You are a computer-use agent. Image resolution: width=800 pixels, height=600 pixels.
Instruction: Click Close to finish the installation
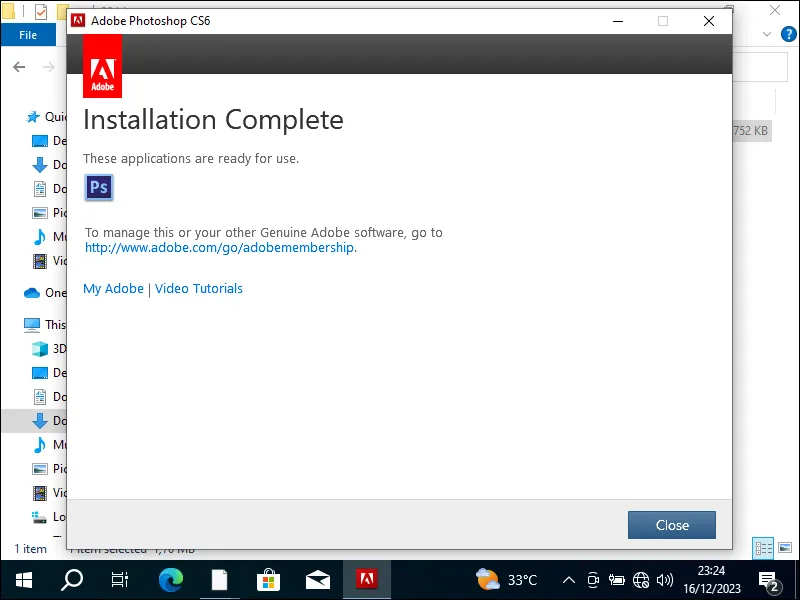(x=671, y=525)
